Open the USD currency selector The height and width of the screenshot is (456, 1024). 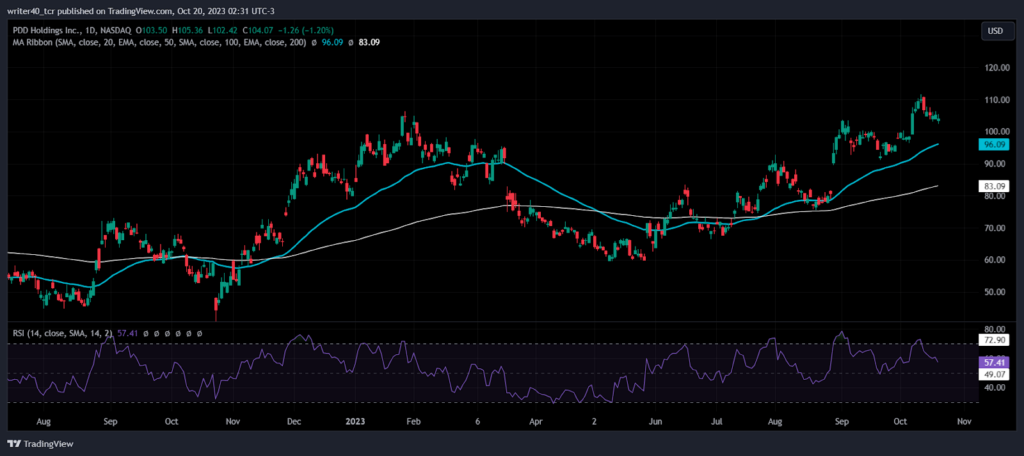click(x=996, y=31)
